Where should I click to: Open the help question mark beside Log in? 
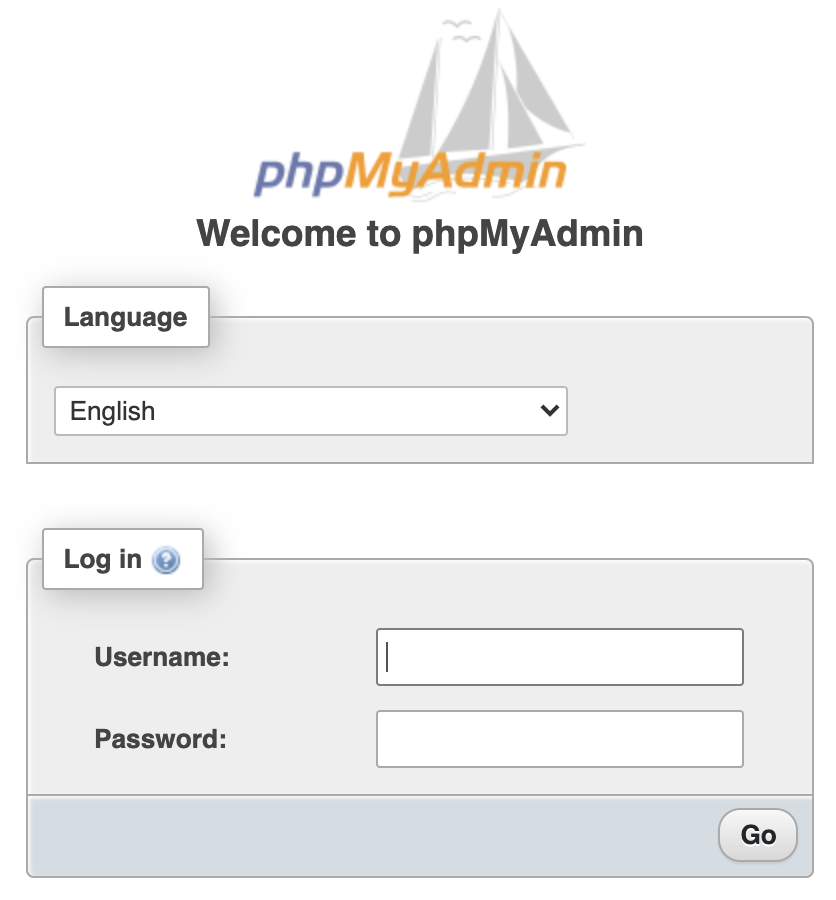tap(166, 561)
